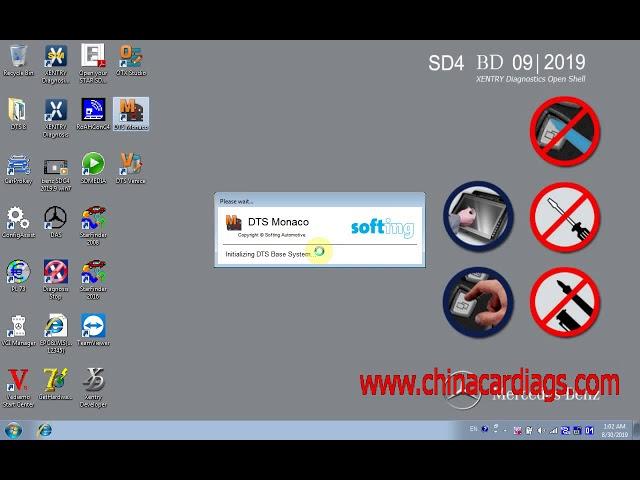Launch the Diagnosis Stop shortcut
Viewport: 640px width, 480px height.
click(x=56, y=280)
